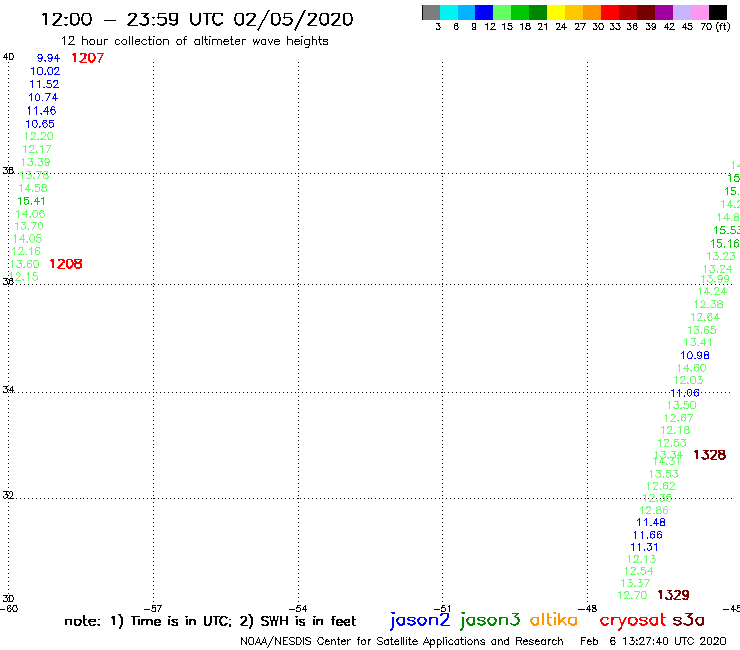Click wave height value 13.53
The height and width of the screenshot is (650, 740).
[x=664, y=474]
